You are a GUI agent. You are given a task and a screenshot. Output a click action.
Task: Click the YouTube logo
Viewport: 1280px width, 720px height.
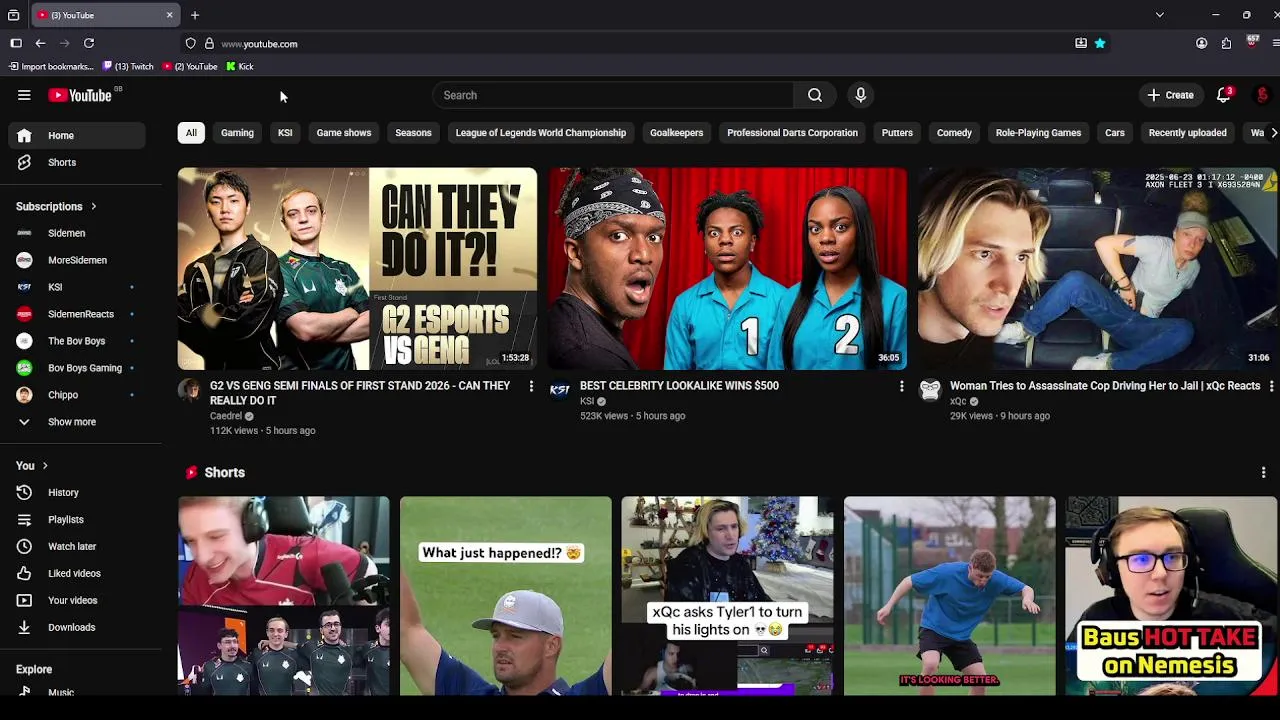(x=80, y=95)
